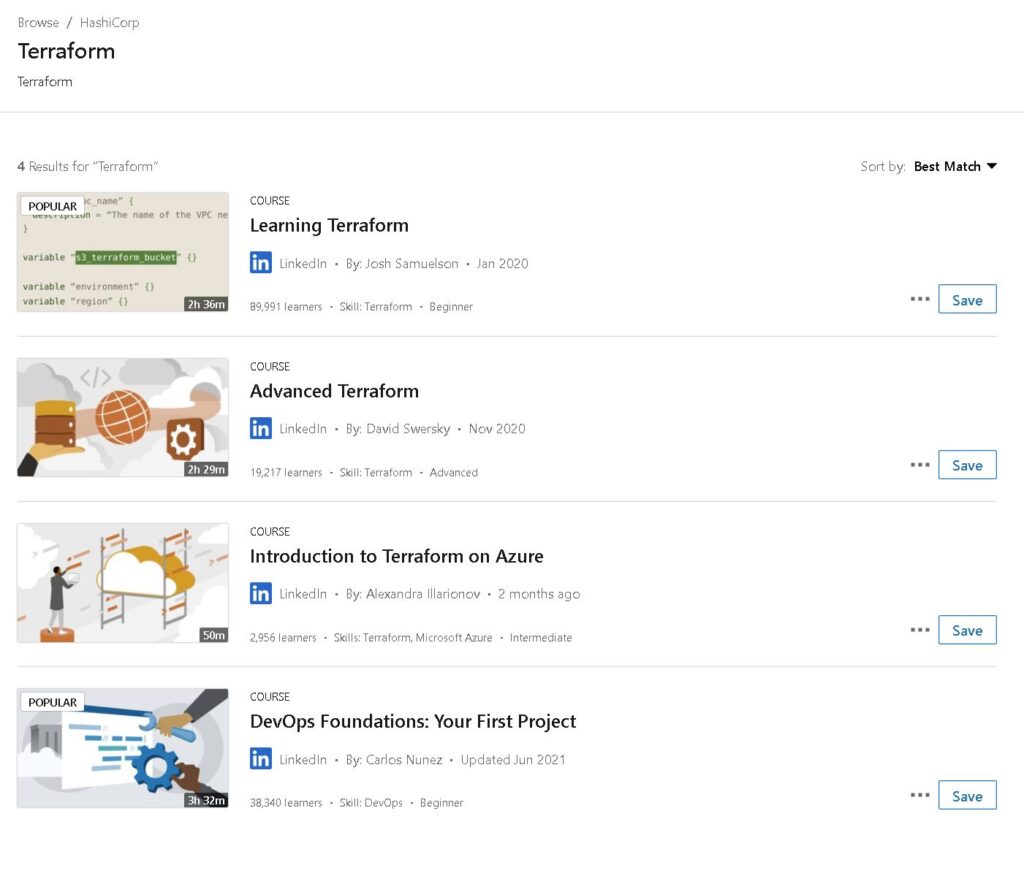Click the sort dropdown arrow
The image size is (1024, 876).
pyautogui.click(x=991, y=167)
